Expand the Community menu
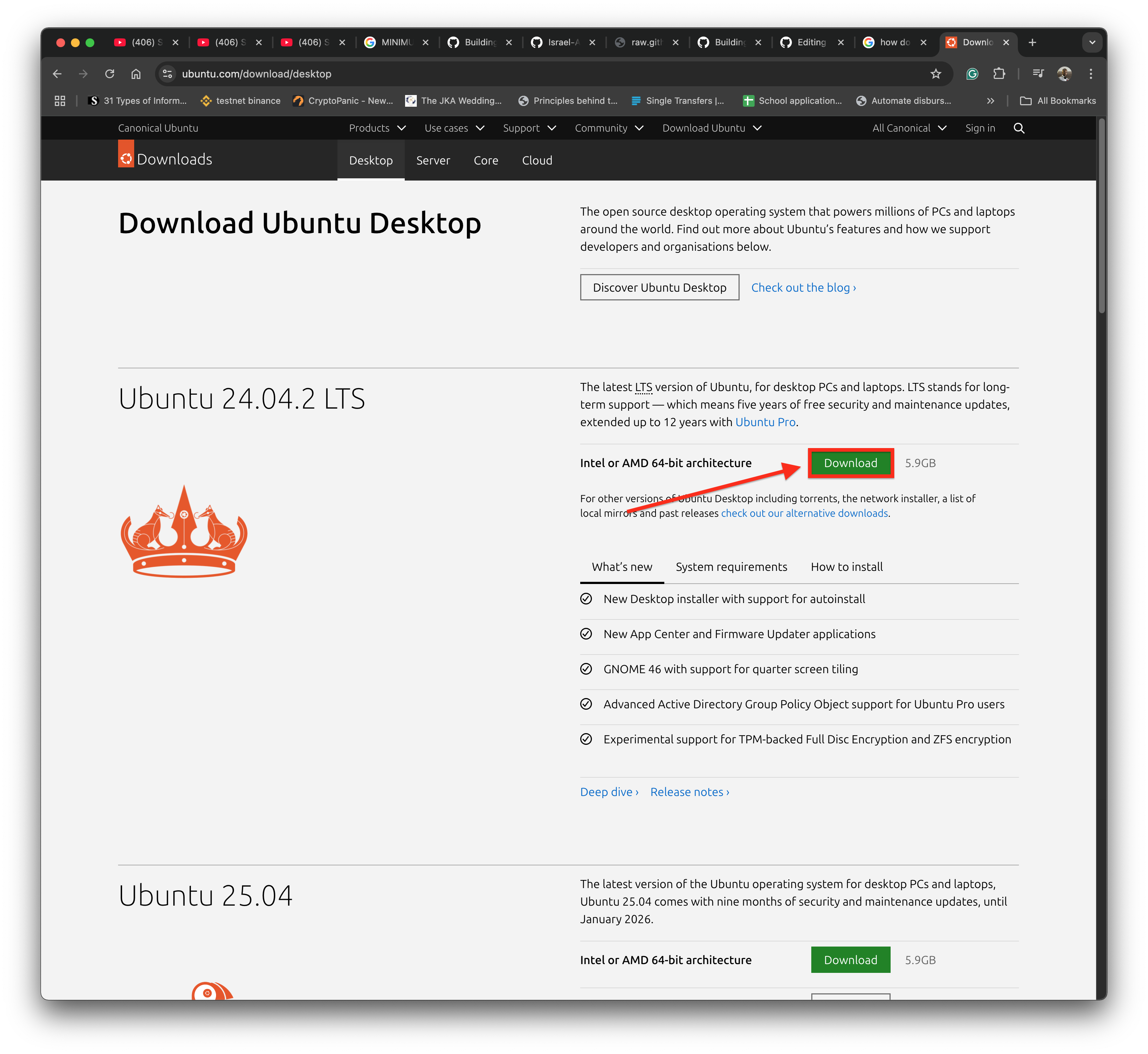The width and height of the screenshot is (1148, 1054). (609, 128)
